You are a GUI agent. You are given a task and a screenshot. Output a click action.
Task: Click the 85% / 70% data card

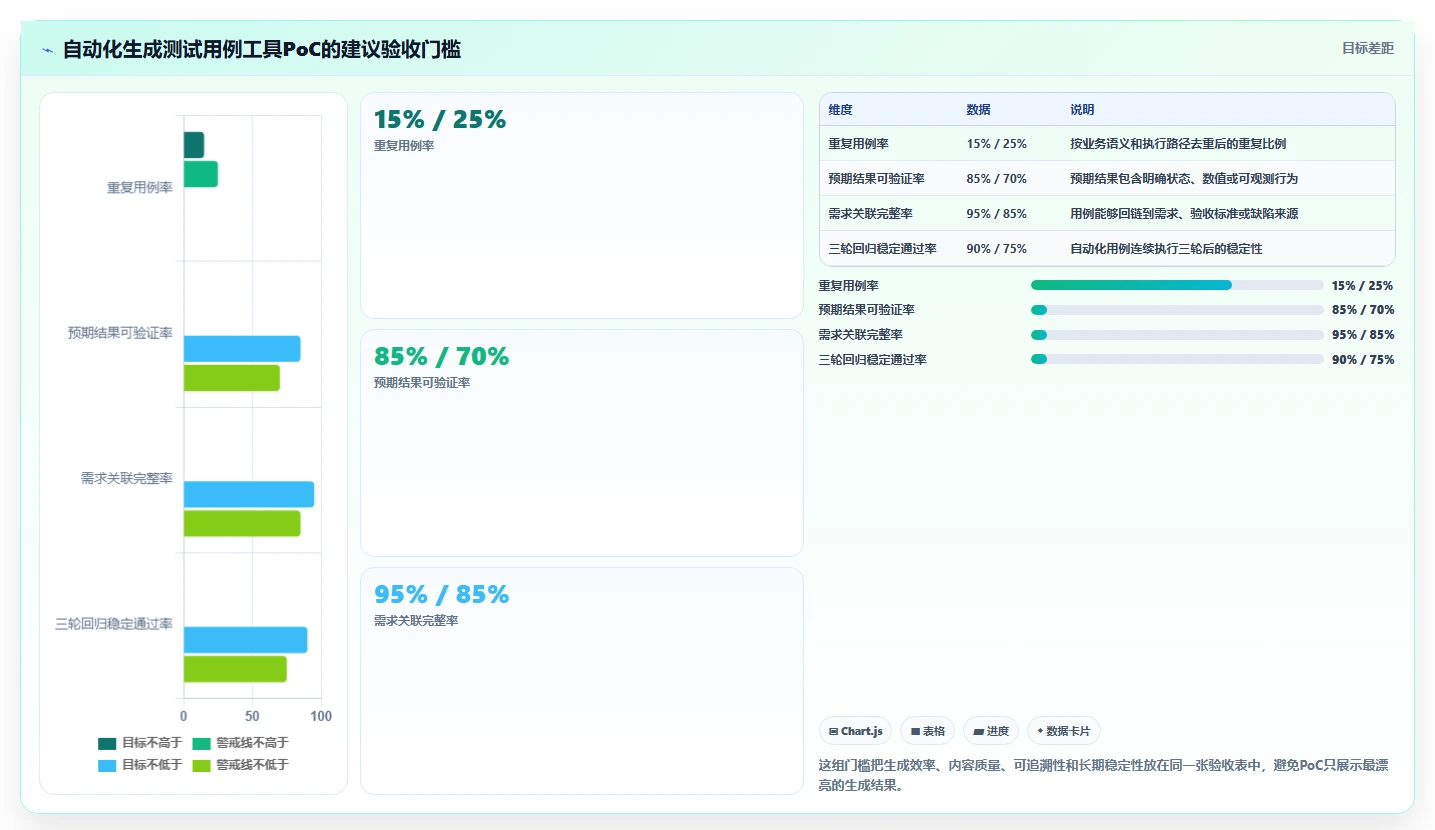pos(582,443)
